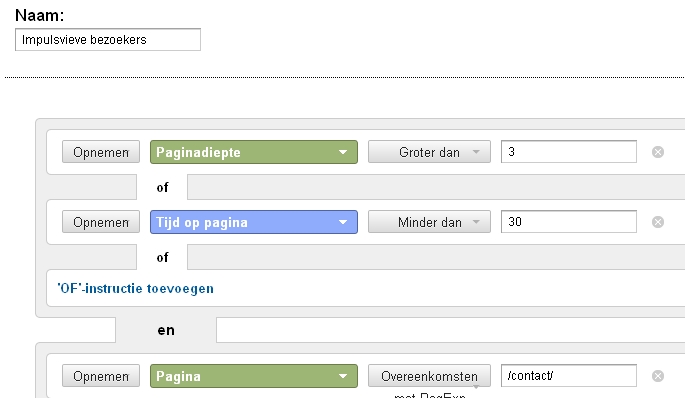Click the 'of' label below Tijd op pagina row
Viewport: 685px width, 398px height.
pyautogui.click(x=163, y=257)
